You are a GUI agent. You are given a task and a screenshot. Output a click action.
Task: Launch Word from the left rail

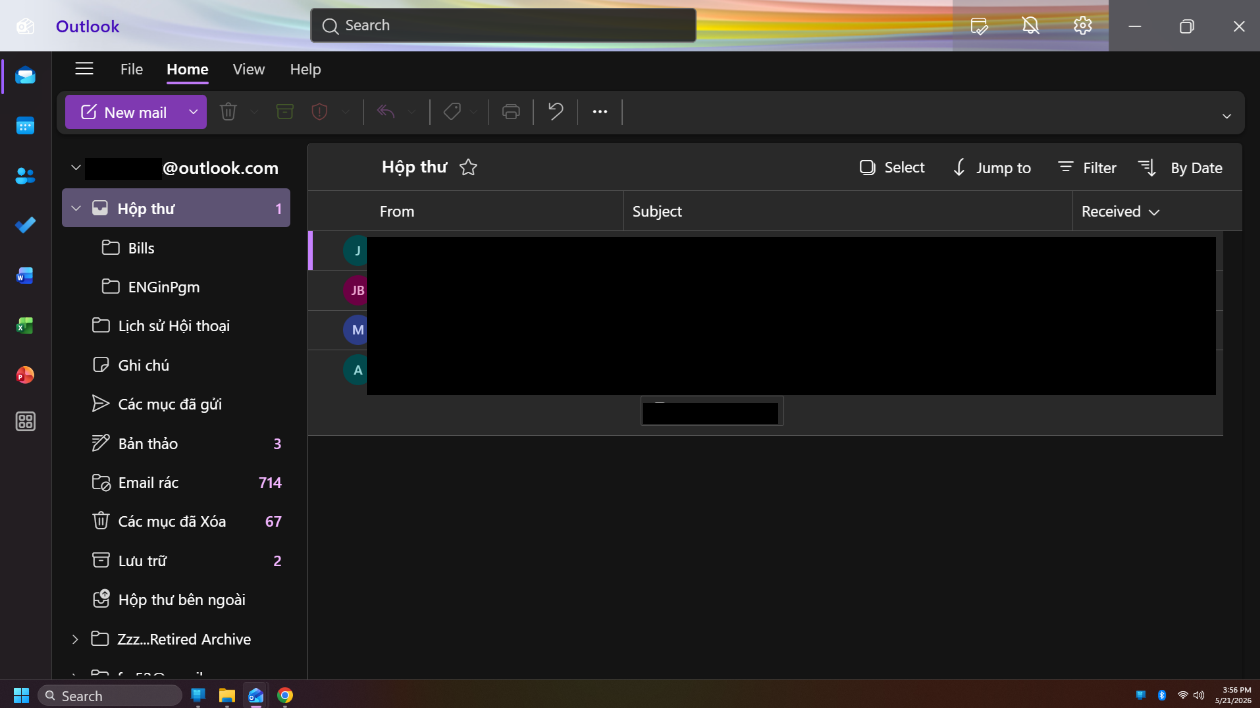pos(25,276)
